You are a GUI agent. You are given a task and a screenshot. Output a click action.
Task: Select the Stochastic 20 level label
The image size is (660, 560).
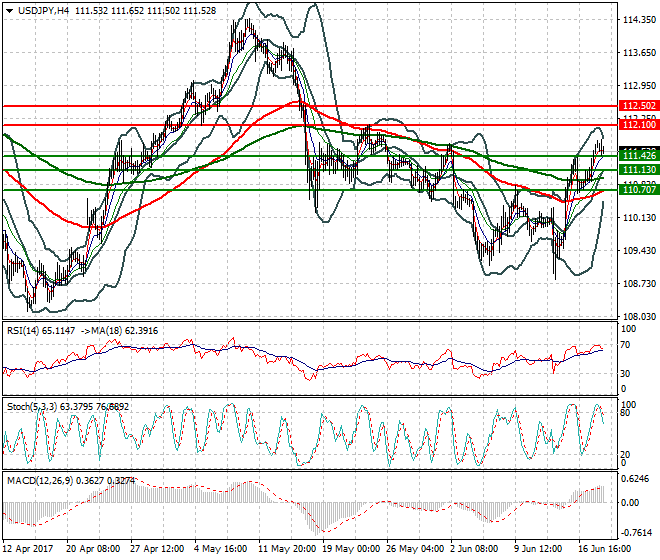(x=625, y=455)
